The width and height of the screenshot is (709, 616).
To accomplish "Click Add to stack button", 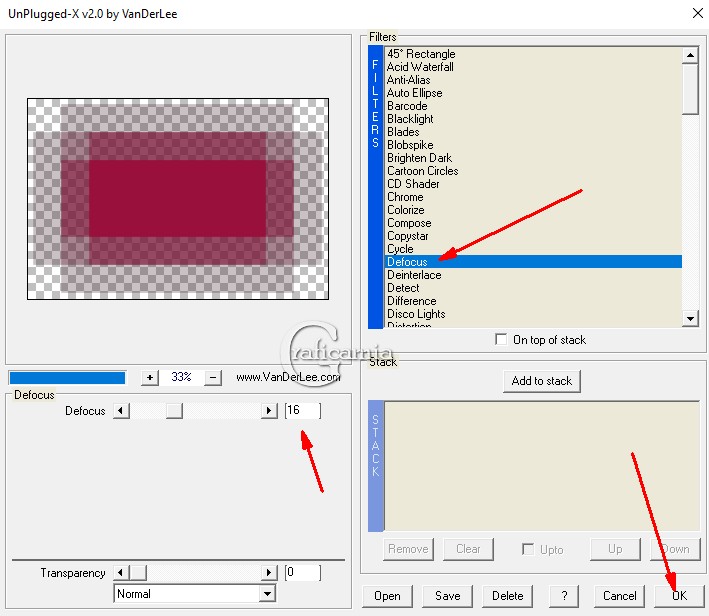I will pos(542,381).
